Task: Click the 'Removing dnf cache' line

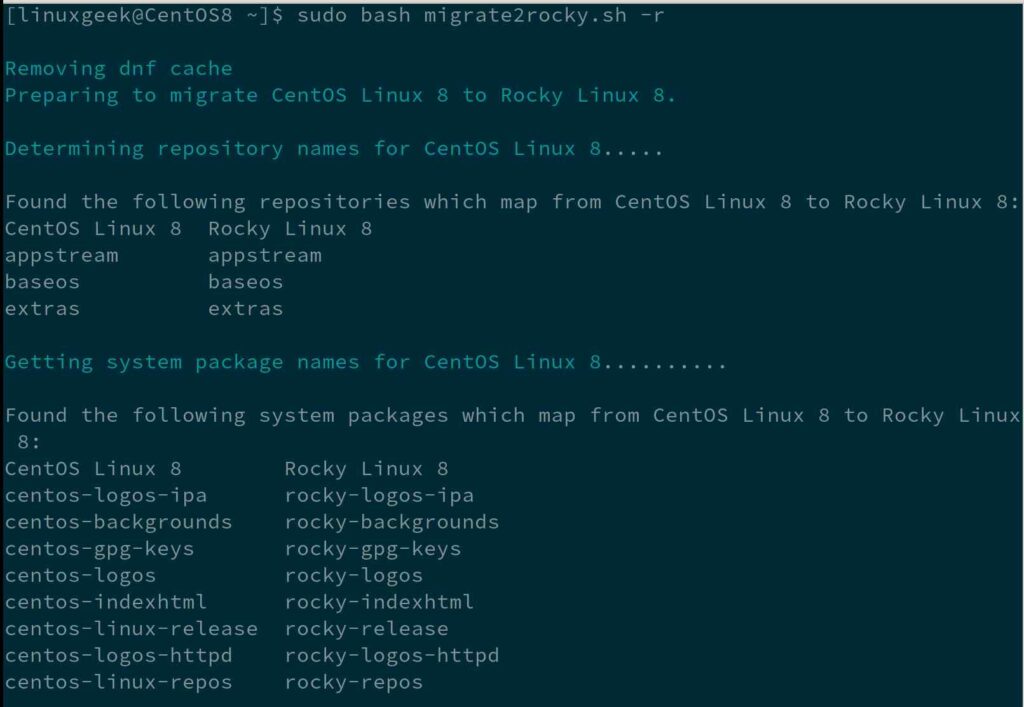Action: tap(118, 69)
